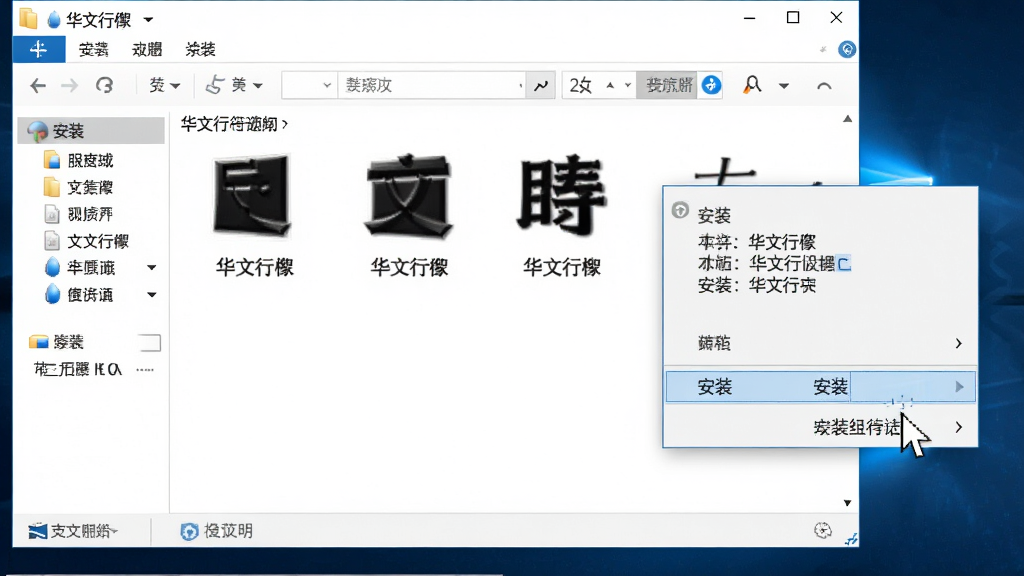
Task: Click the blue shield item in status bar
Action: point(216,531)
